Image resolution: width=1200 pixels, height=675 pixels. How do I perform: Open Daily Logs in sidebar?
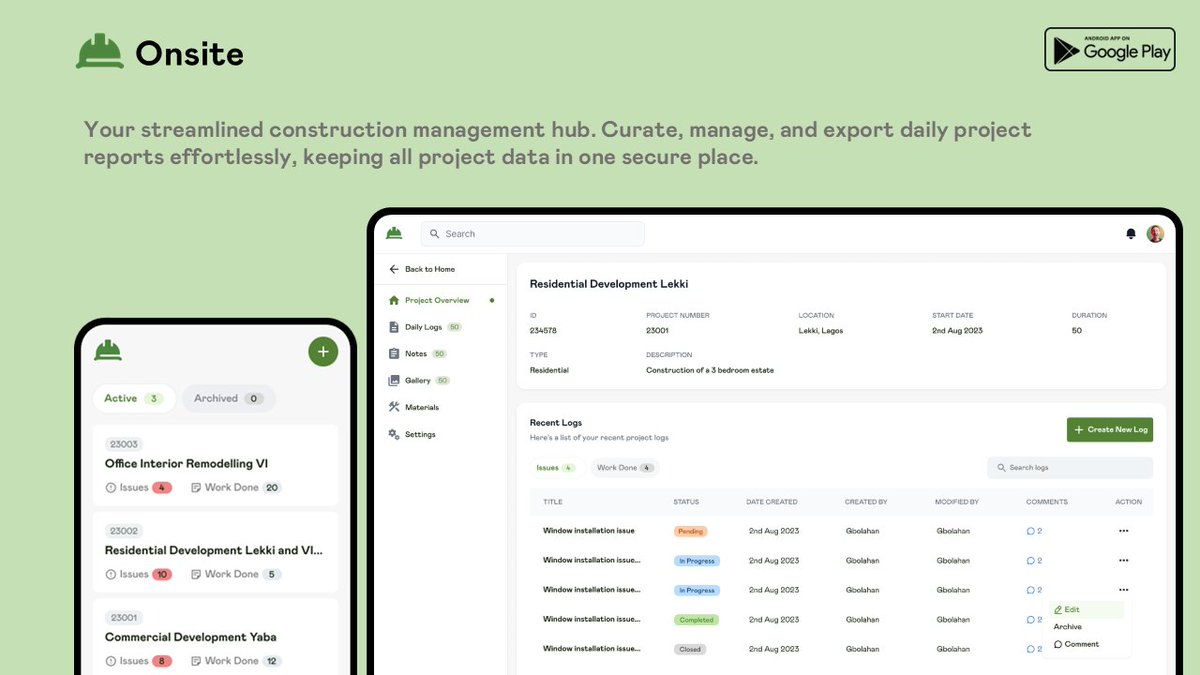point(425,327)
